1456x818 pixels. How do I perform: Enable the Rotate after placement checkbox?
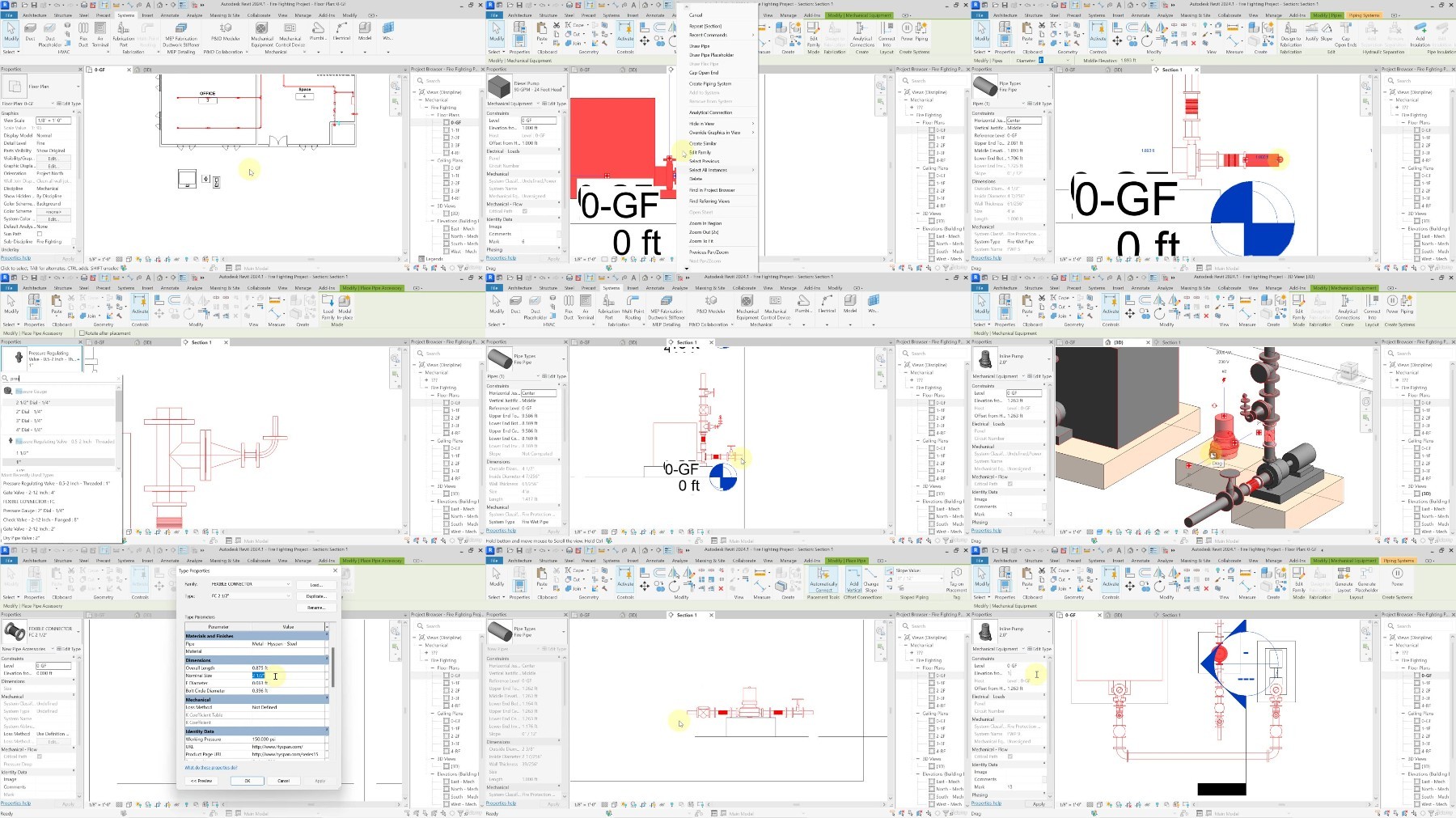tap(83, 333)
